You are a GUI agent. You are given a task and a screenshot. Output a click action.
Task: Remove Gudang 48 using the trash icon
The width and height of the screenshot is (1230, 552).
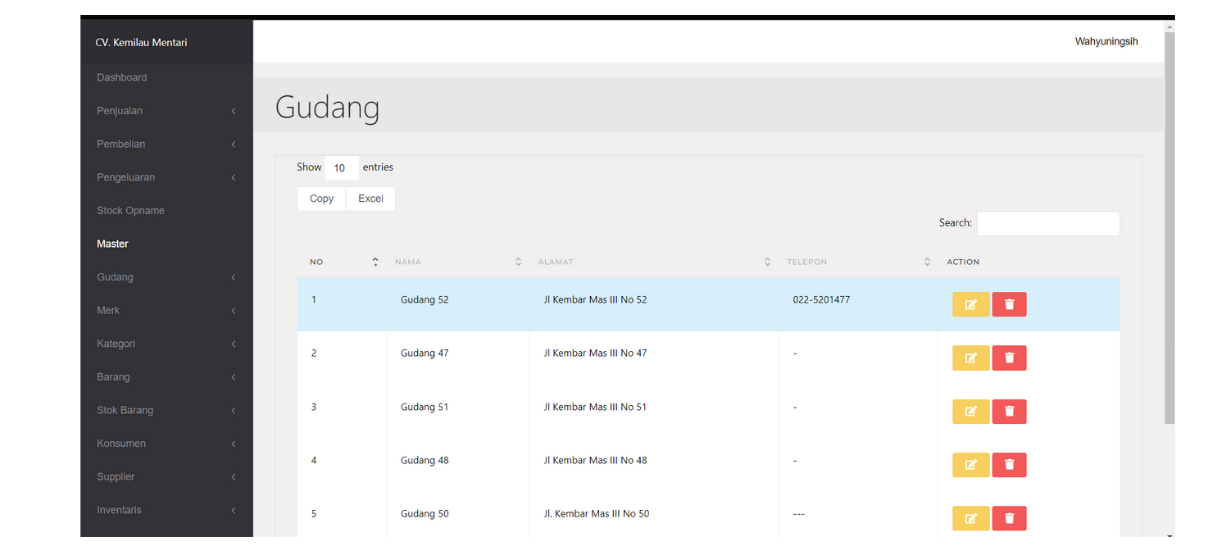[x=1009, y=465]
